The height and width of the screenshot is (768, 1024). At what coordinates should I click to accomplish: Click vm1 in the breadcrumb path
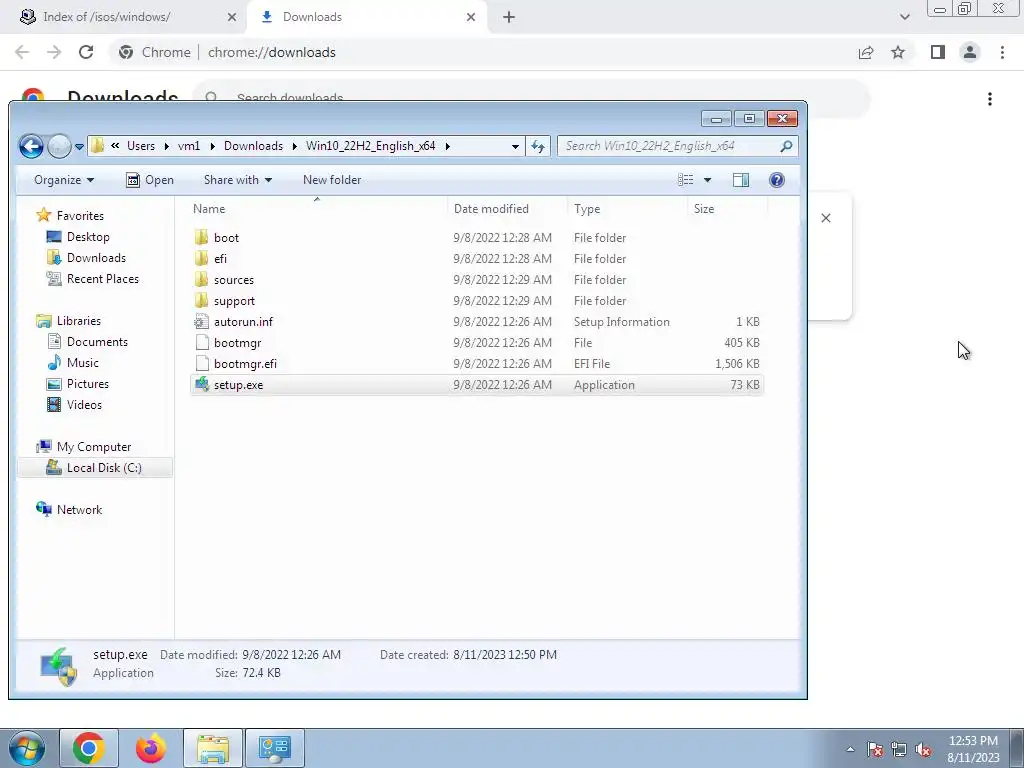coord(189,146)
